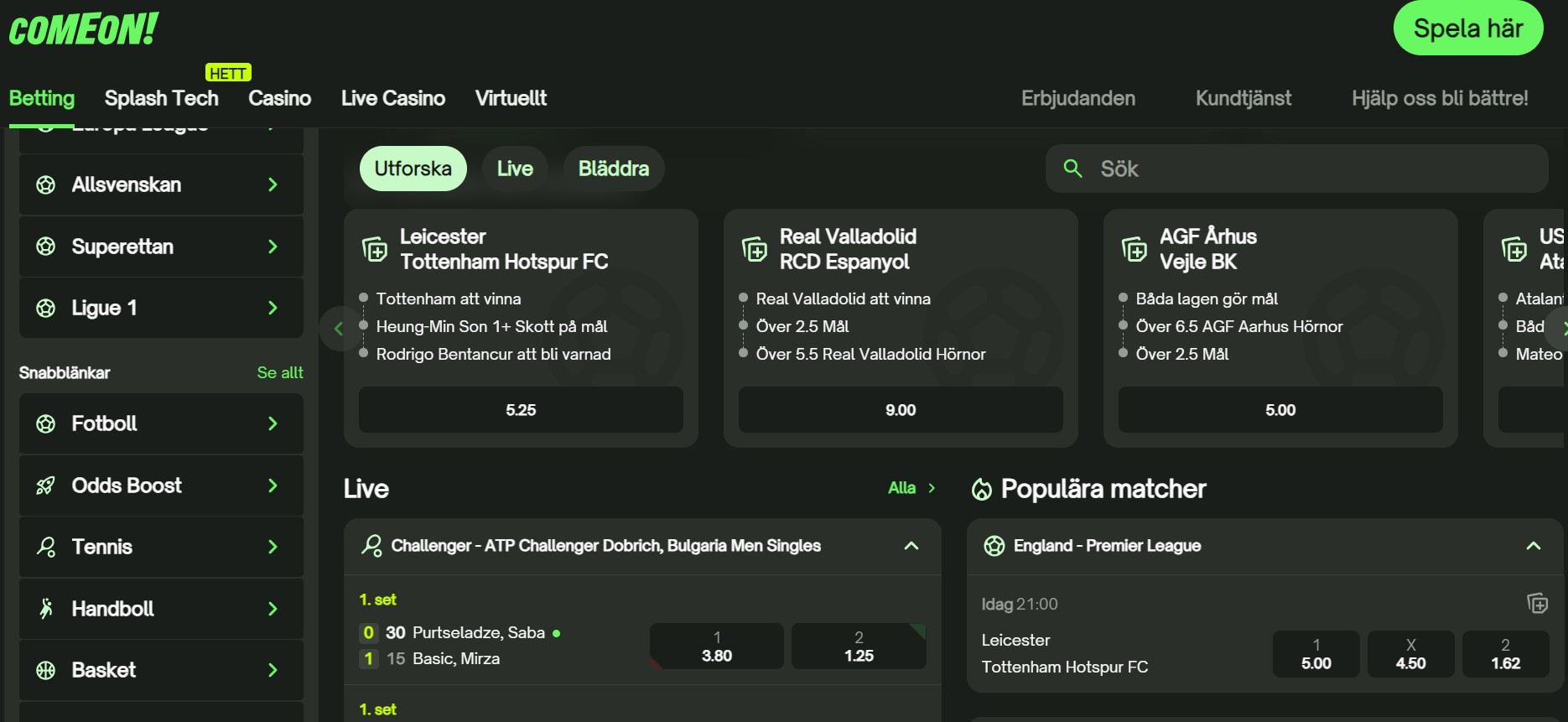The width and height of the screenshot is (1568, 722).
Task: Click bet builder icon on Real Valladolid card
Action: point(755,249)
